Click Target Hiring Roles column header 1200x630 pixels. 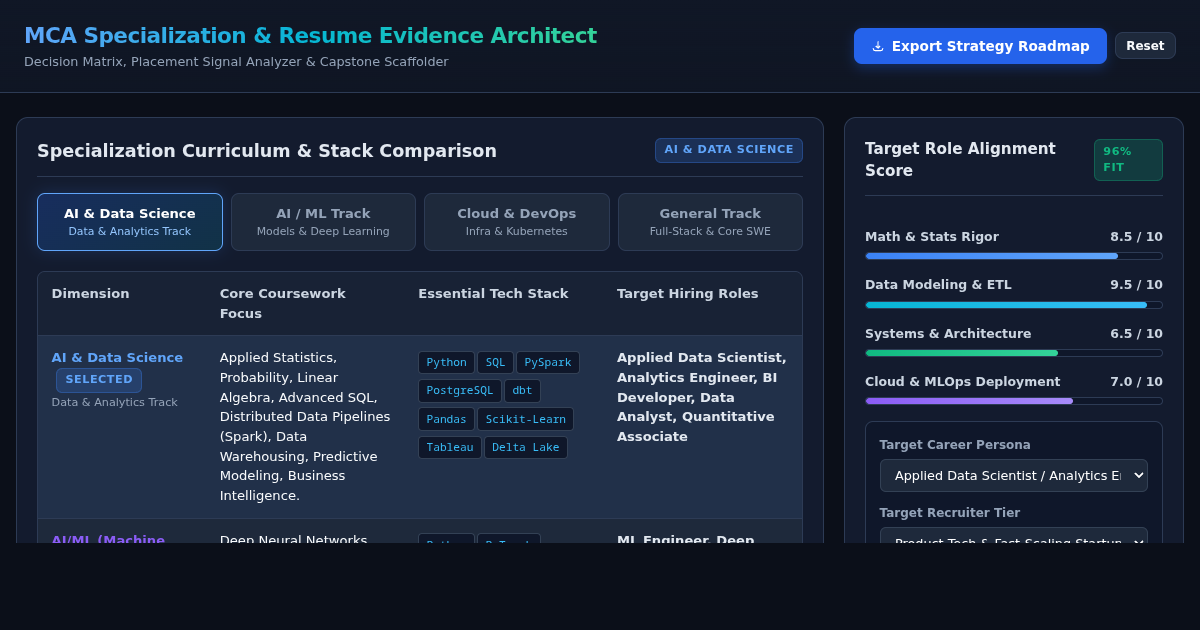tap(688, 294)
